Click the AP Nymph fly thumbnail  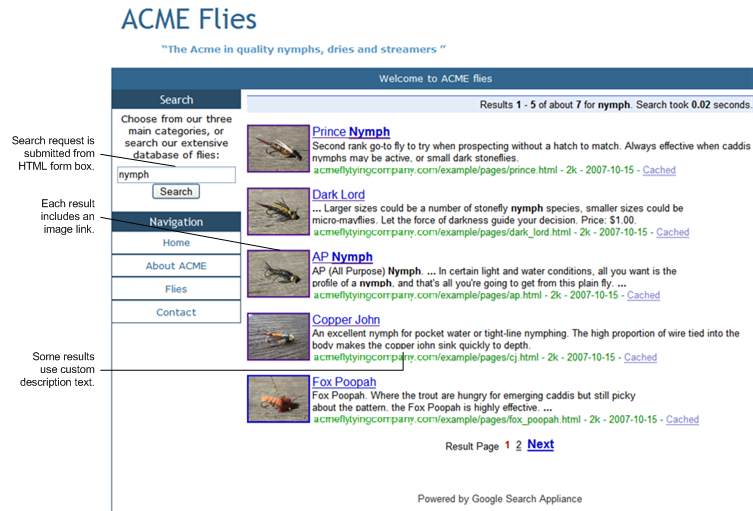click(x=278, y=273)
